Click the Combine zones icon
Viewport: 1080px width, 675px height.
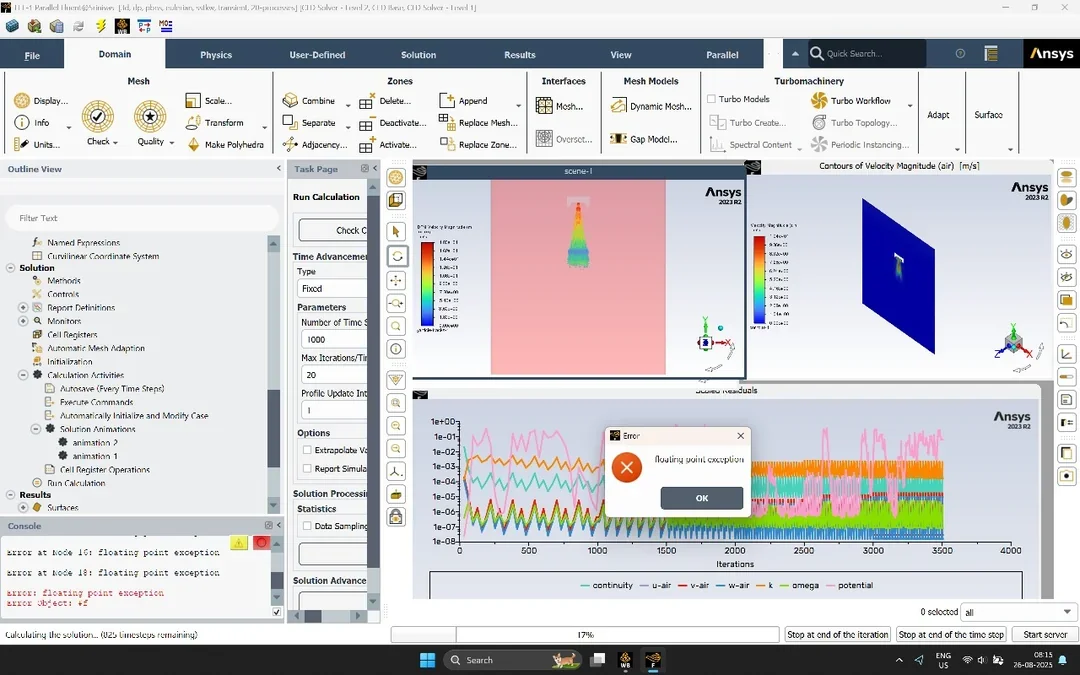coord(290,101)
